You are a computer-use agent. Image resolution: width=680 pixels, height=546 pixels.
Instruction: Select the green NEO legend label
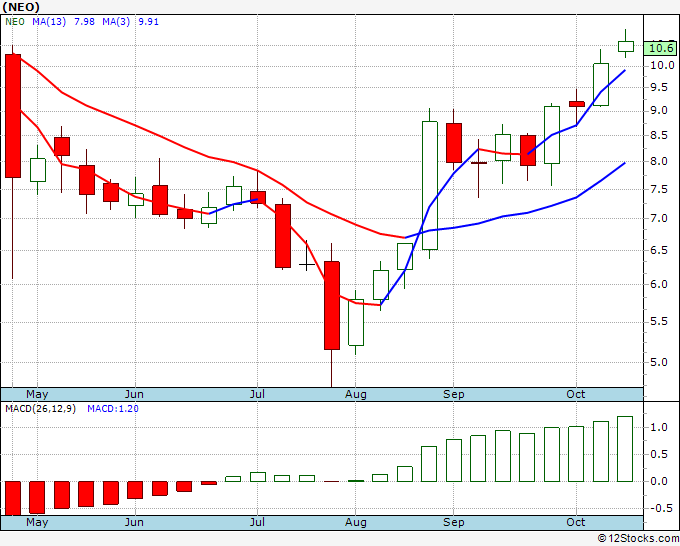[15, 22]
